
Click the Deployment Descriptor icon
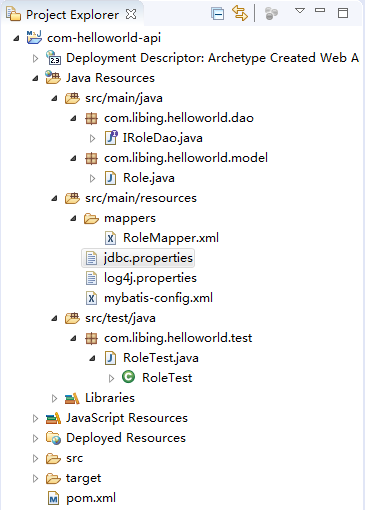(53, 57)
